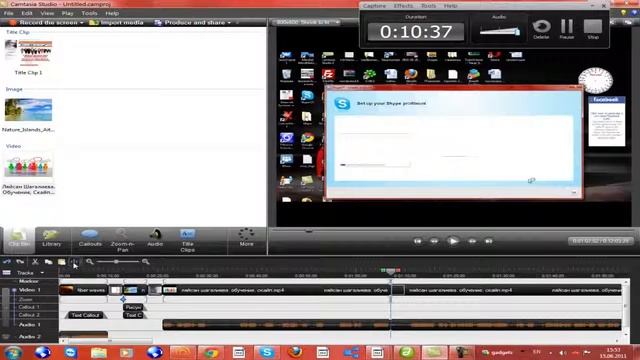Screen dimensions: 640x360
Task: Click the Paste icon on timeline toolbar
Action: click(x=62, y=262)
